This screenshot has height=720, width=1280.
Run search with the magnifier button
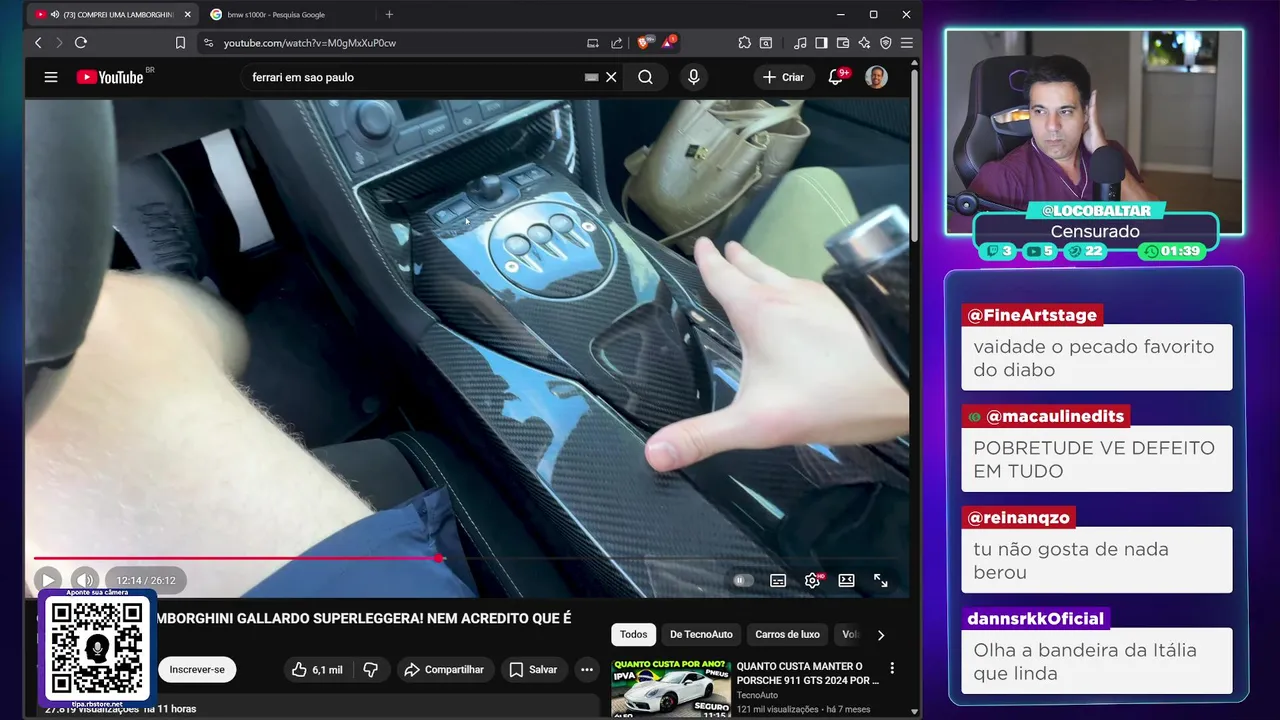pyautogui.click(x=646, y=77)
